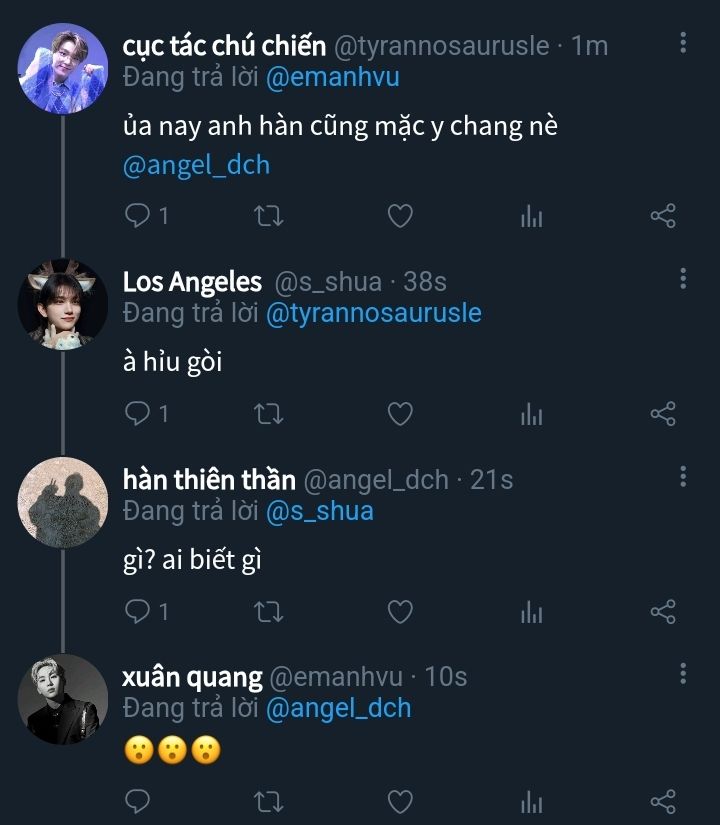Share the hàn thiên thần tweet
This screenshot has height=825, width=720.
click(663, 611)
